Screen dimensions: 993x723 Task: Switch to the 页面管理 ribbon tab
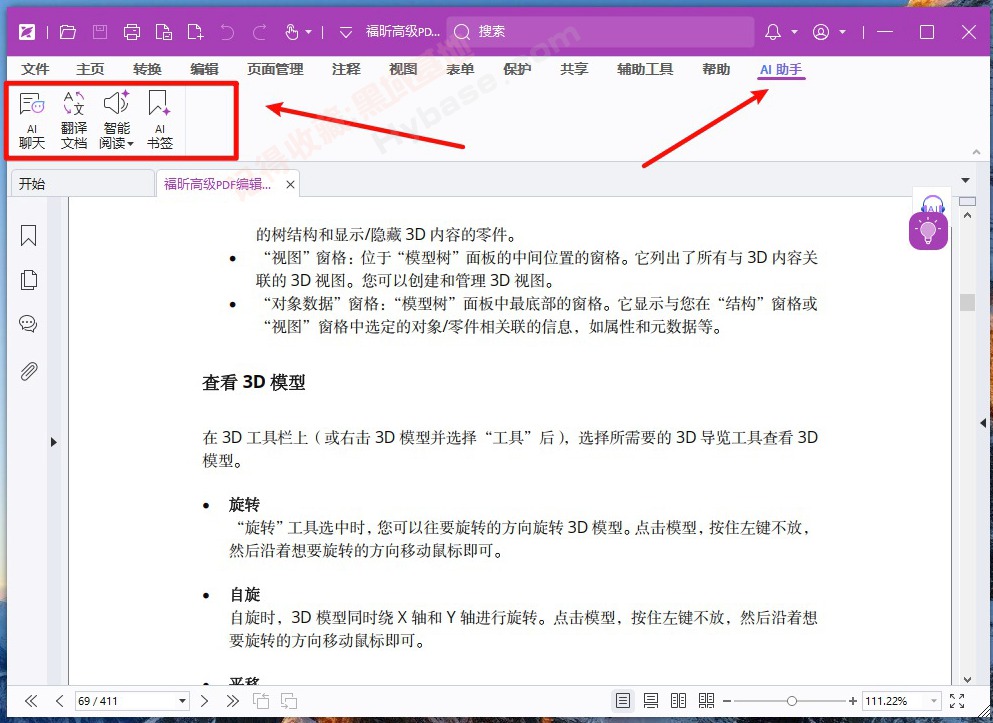[275, 69]
